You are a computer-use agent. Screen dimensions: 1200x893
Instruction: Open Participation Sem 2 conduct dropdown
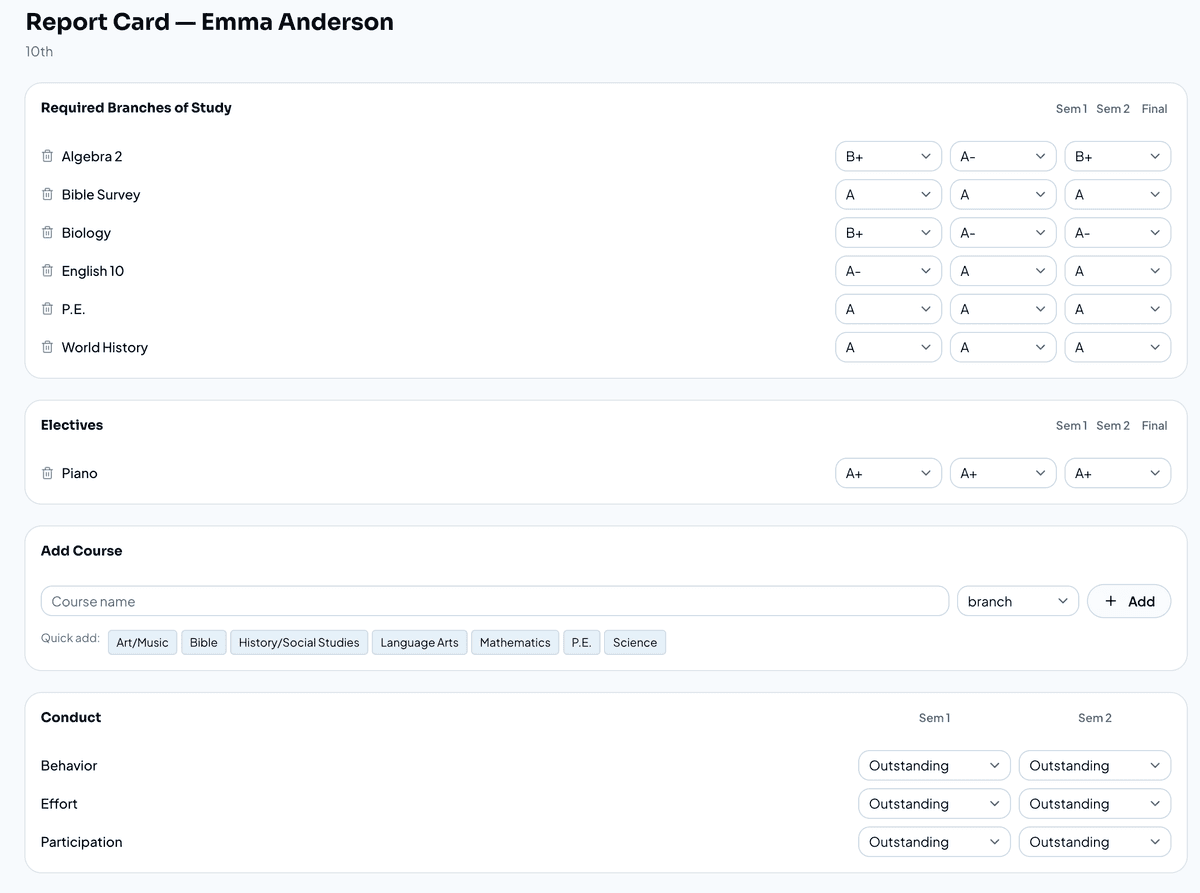pyautogui.click(x=1094, y=842)
